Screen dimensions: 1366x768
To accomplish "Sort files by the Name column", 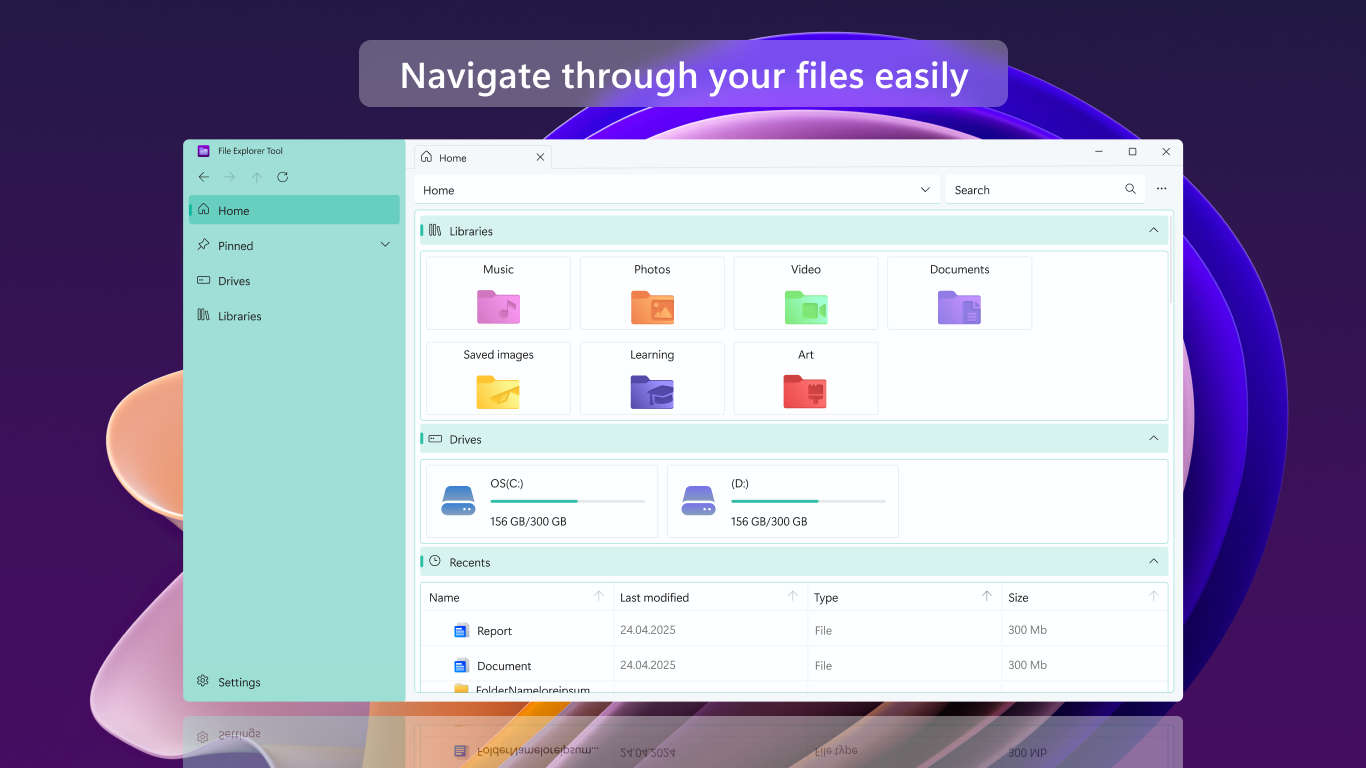I will coord(444,597).
